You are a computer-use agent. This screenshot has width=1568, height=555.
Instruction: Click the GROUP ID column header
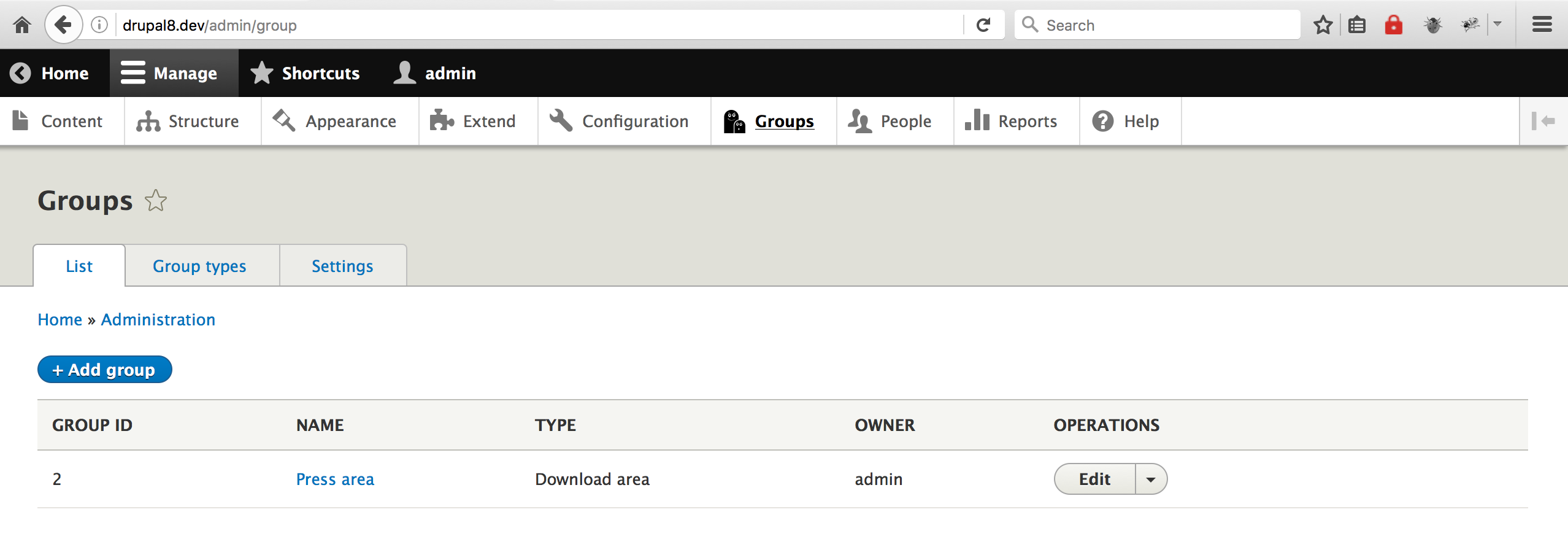click(x=92, y=425)
